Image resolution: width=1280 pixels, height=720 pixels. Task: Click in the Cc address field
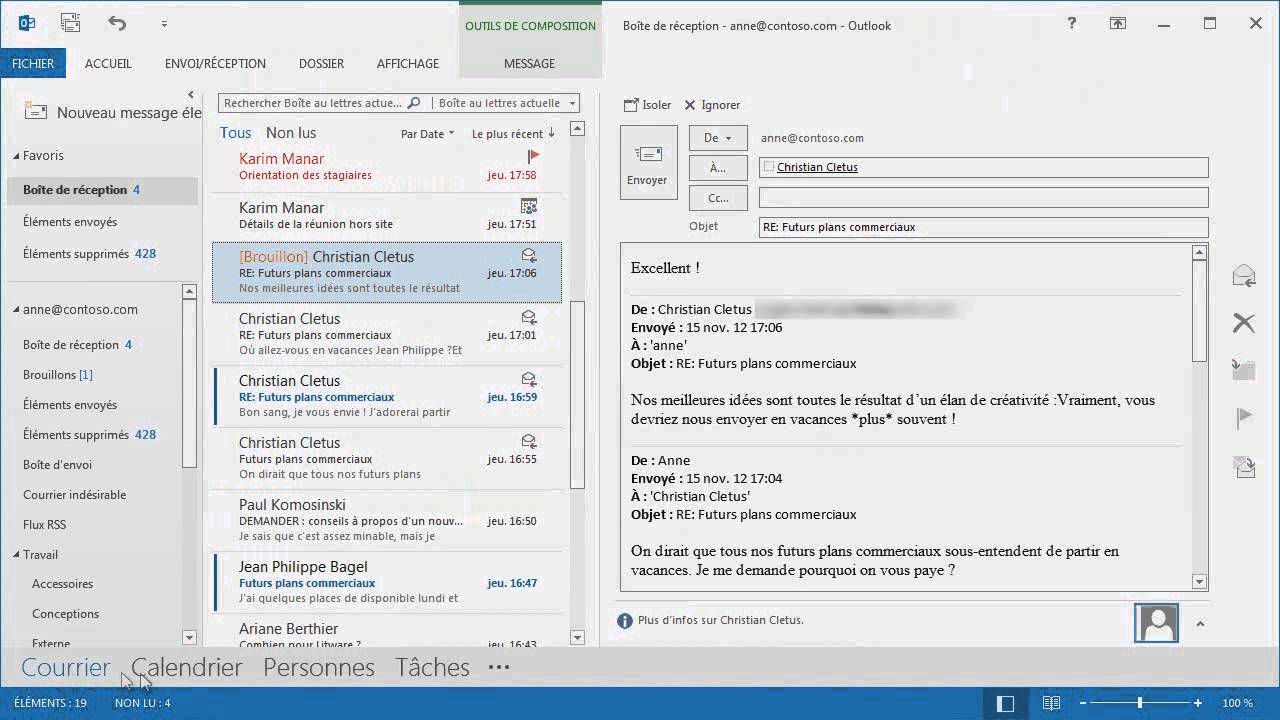click(x=983, y=198)
